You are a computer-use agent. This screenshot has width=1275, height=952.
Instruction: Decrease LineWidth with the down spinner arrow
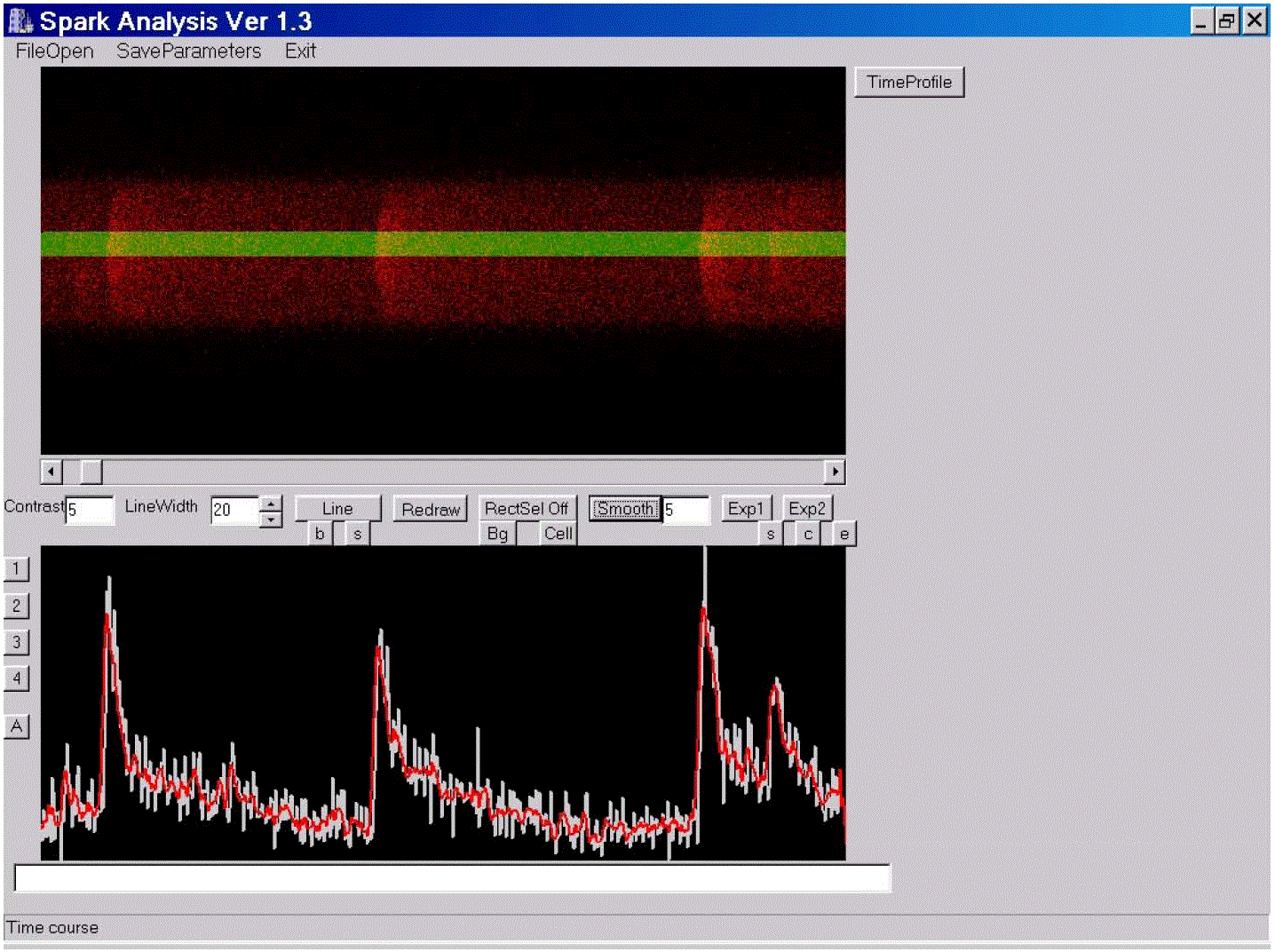pyautogui.click(x=271, y=520)
